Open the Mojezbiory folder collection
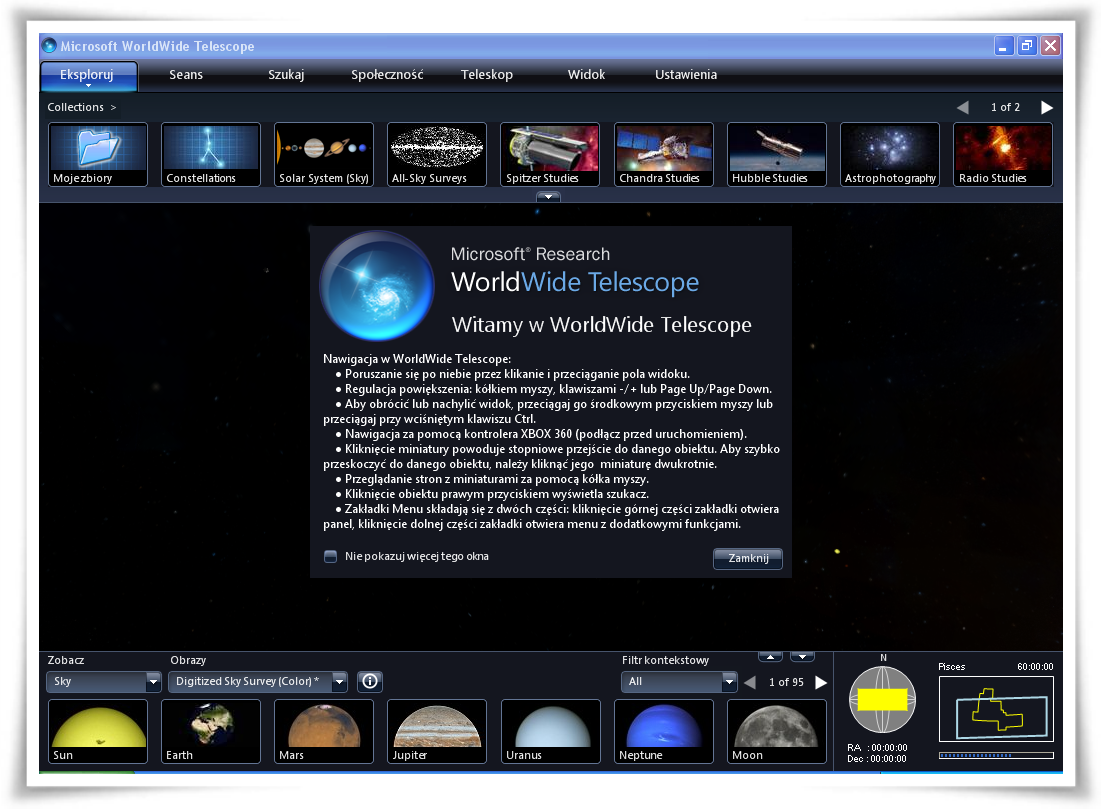 (x=98, y=154)
